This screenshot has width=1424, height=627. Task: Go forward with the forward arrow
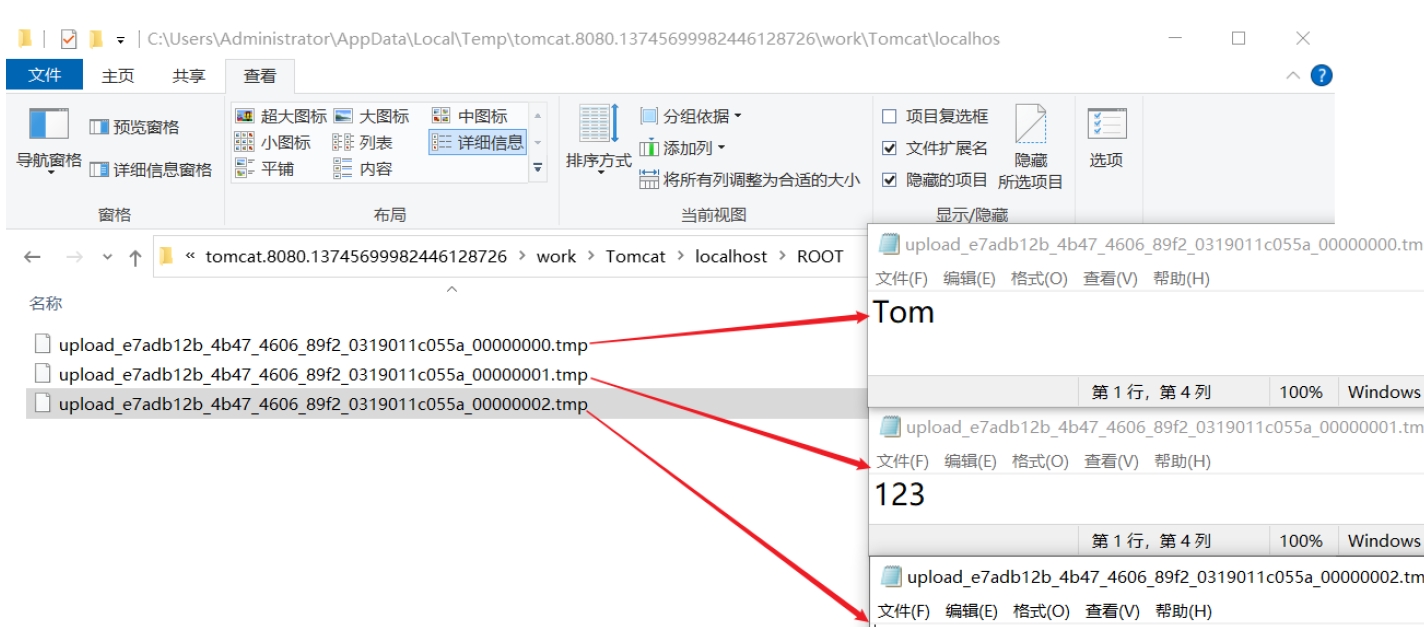click(x=74, y=257)
